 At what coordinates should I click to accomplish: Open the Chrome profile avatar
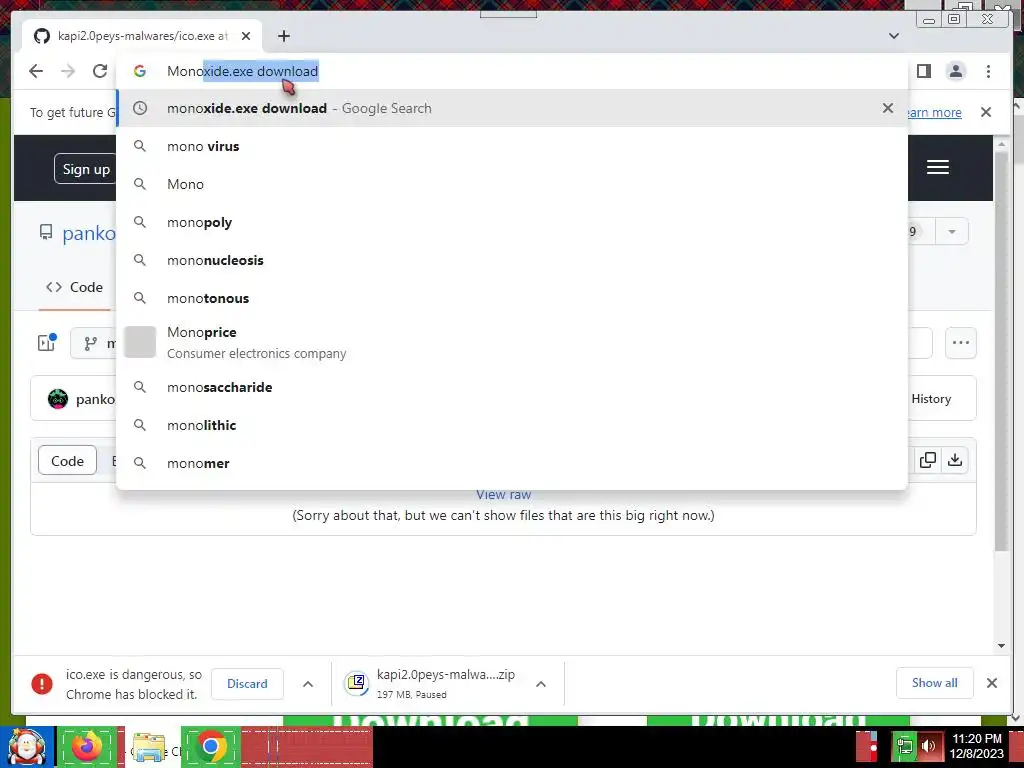956,71
